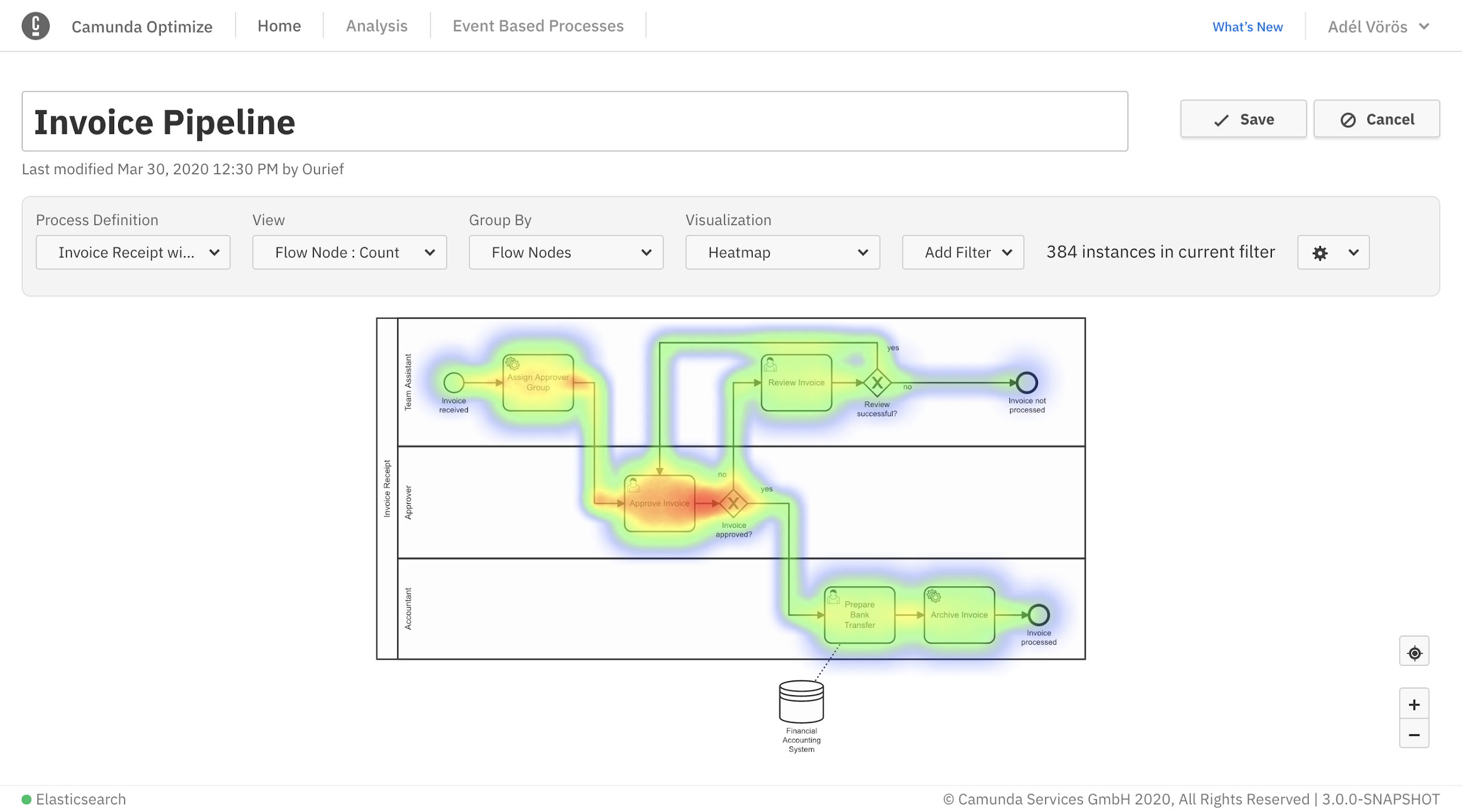Click the Approve Invoice task in heatmap

pos(659,503)
